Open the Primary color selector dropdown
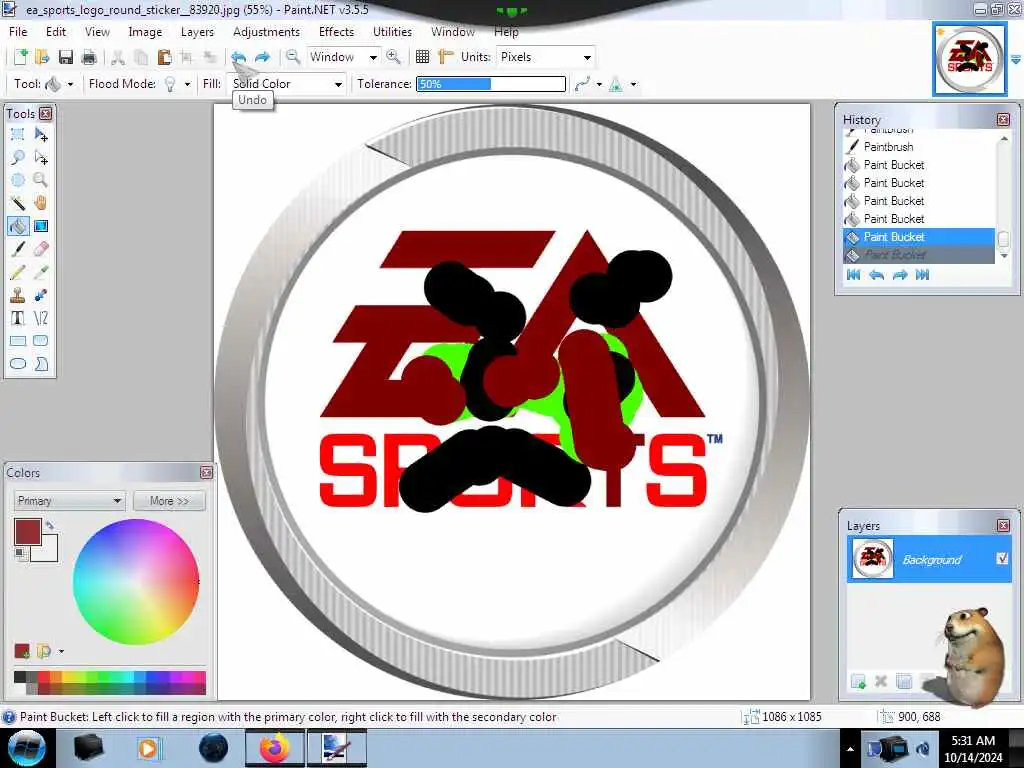1024x768 pixels. [69, 501]
